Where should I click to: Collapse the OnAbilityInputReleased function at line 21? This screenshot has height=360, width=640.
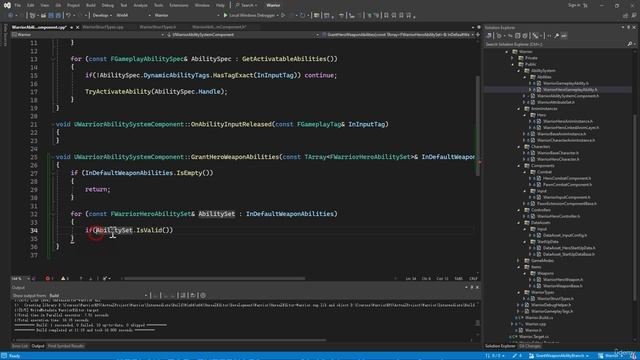[53, 124]
